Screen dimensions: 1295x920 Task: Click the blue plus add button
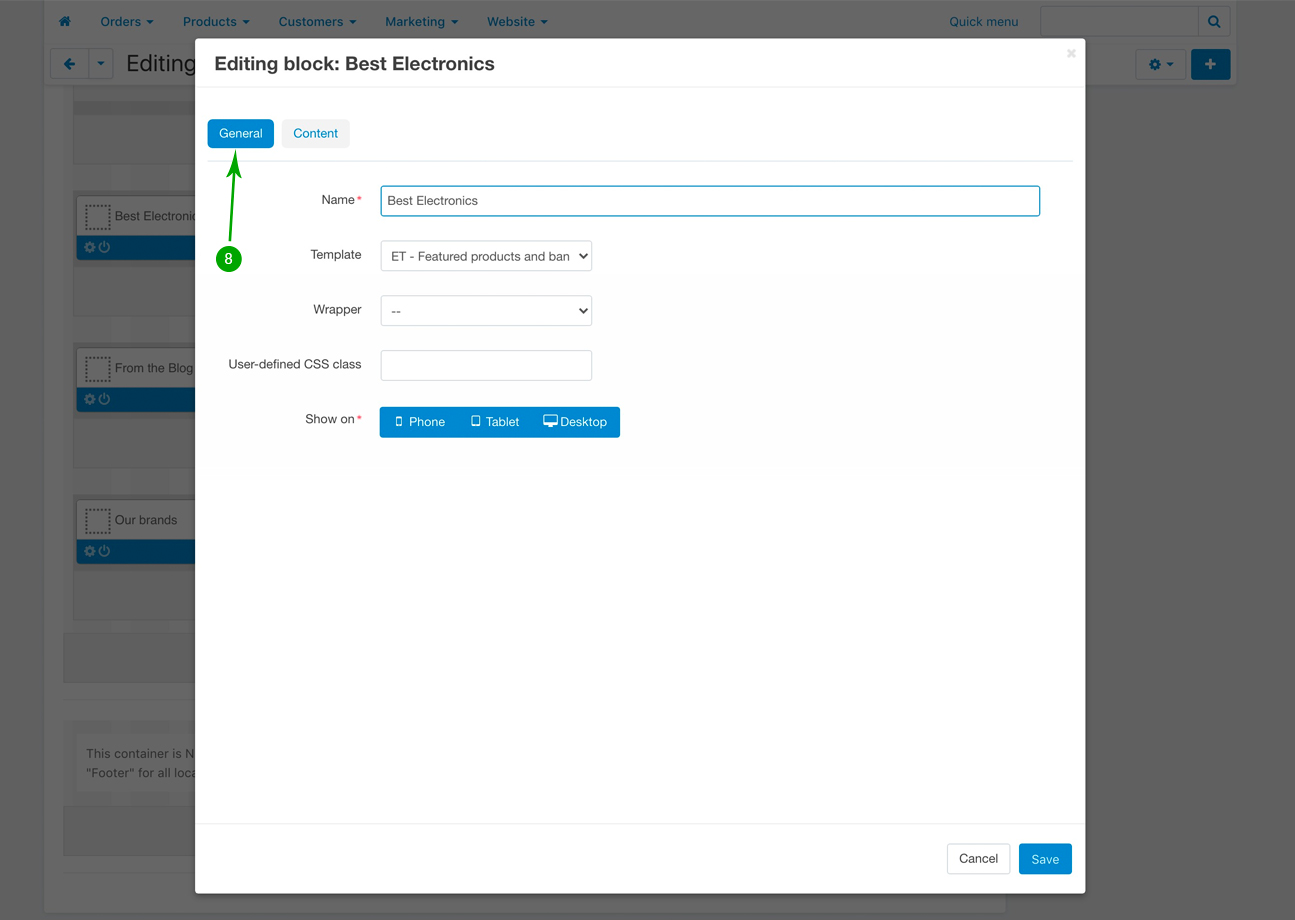tap(1210, 64)
